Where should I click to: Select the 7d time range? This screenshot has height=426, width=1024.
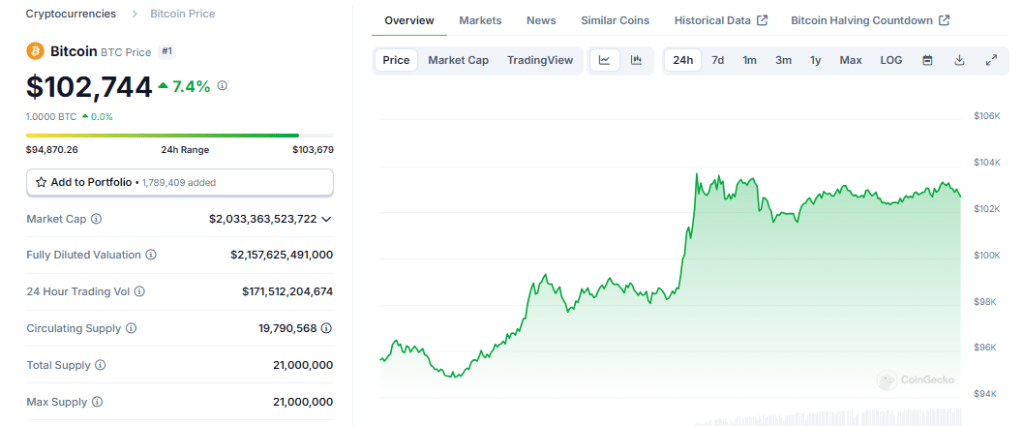pyautogui.click(x=718, y=60)
